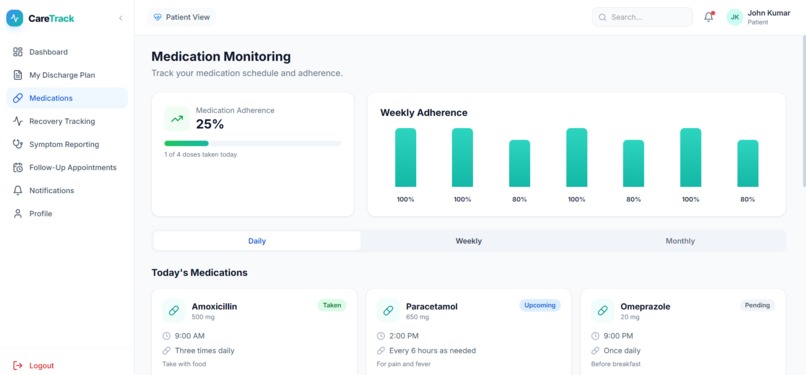
Task: Click the clock icon beside 9:00 AM
Action: [167, 336]
